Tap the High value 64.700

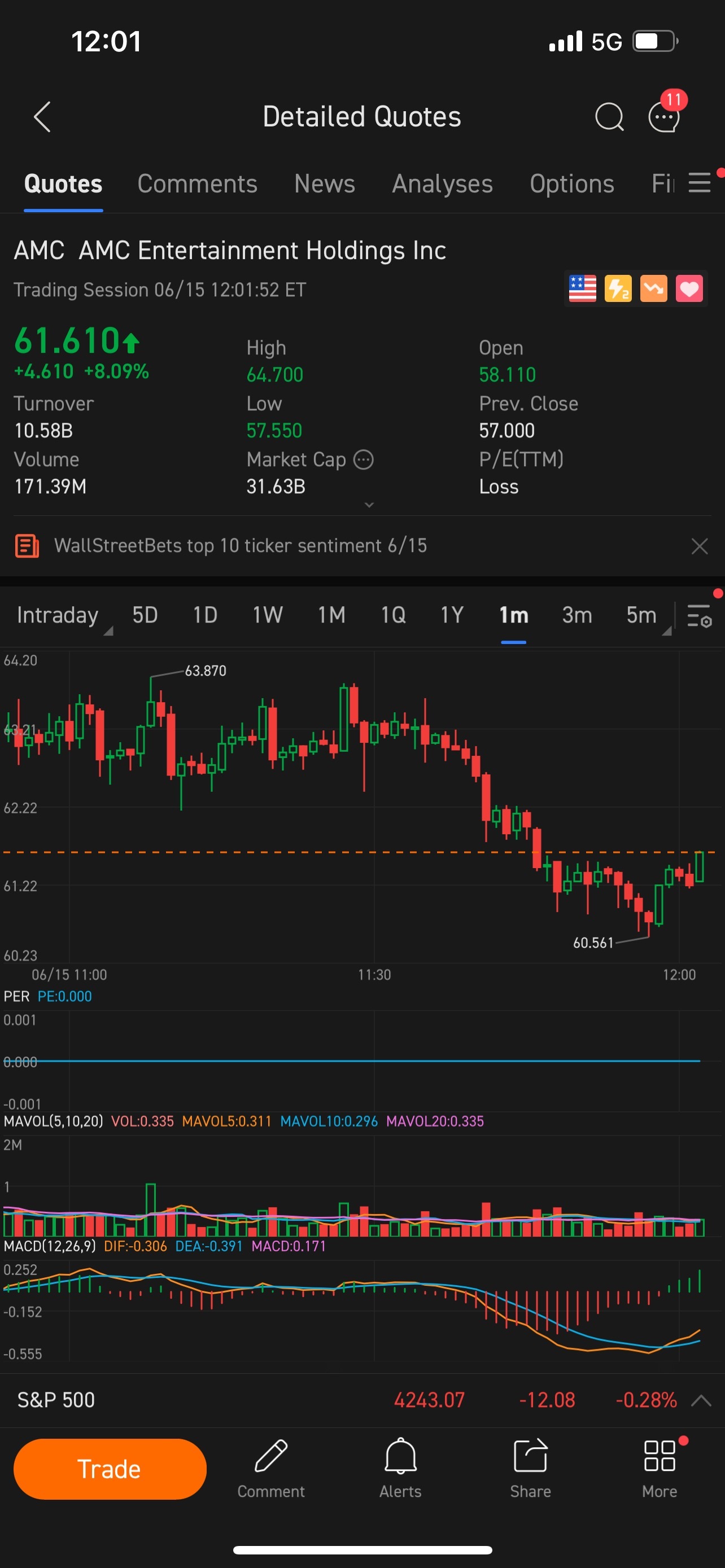(x=274, y=374)
